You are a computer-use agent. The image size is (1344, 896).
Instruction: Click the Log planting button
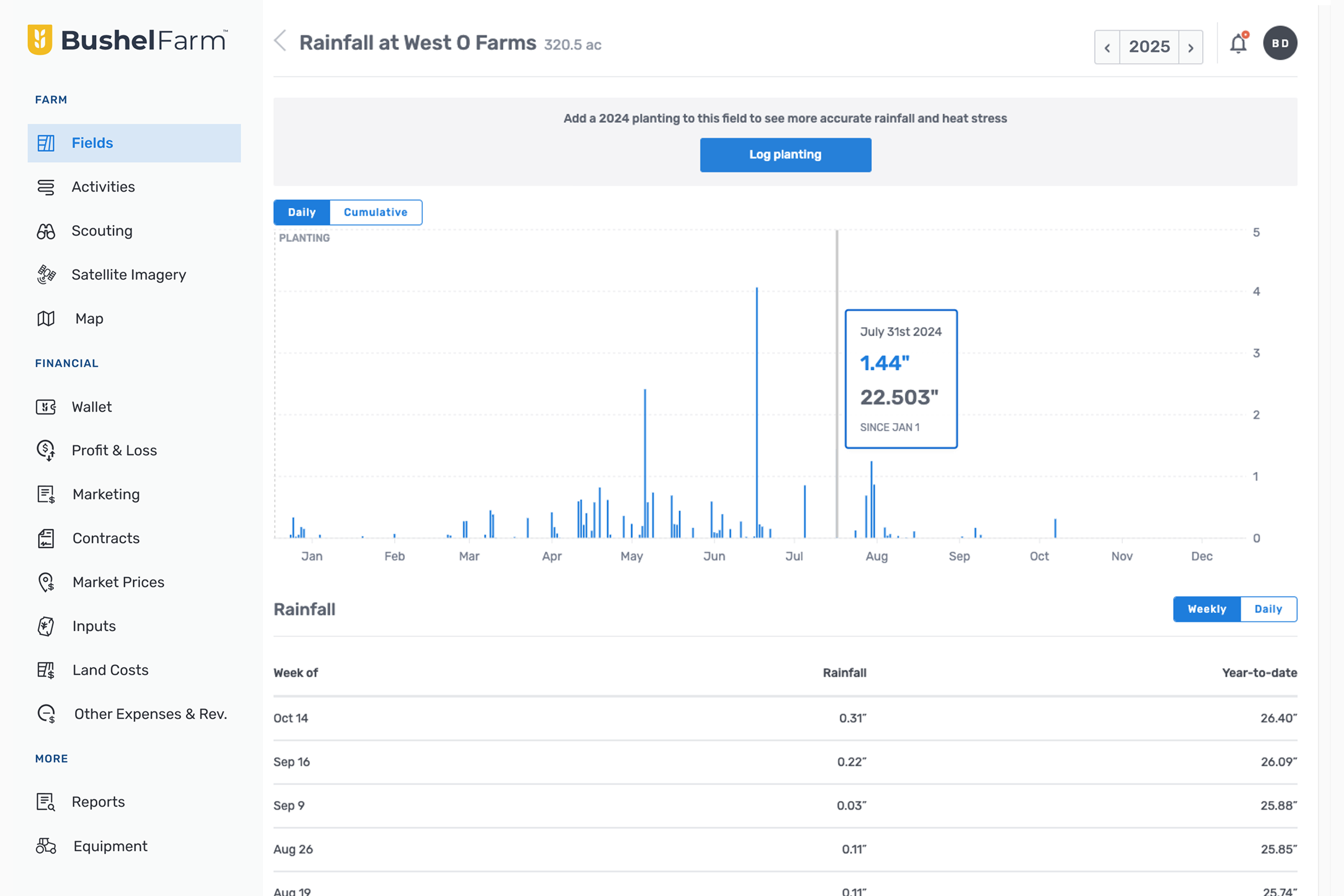tap(785, 155)
